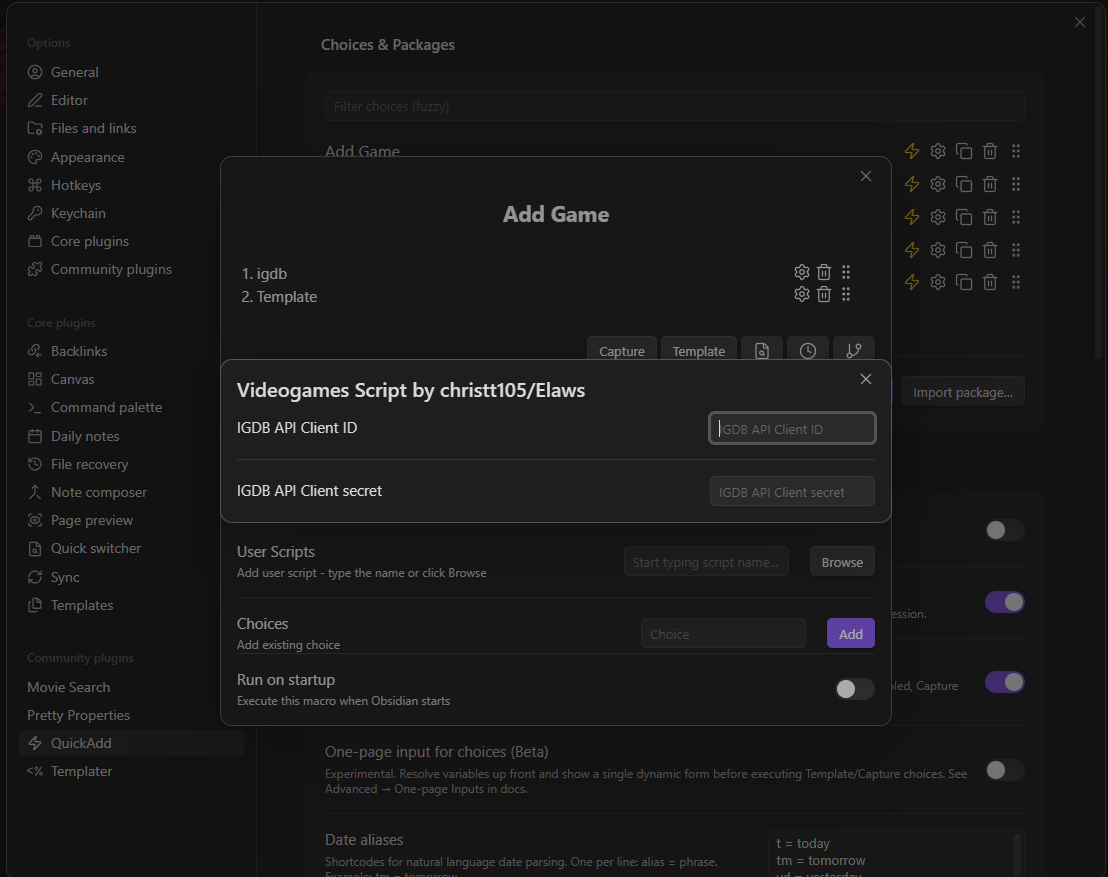Click '1. igdb' step text

pos(264,273)
